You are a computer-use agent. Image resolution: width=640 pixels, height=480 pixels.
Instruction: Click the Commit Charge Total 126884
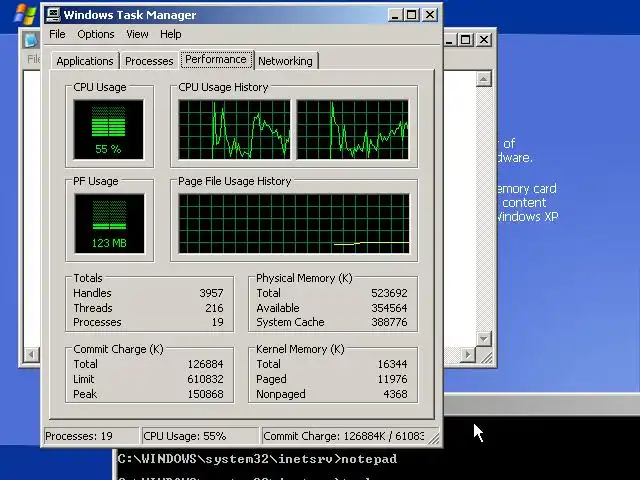pos(205,364)
